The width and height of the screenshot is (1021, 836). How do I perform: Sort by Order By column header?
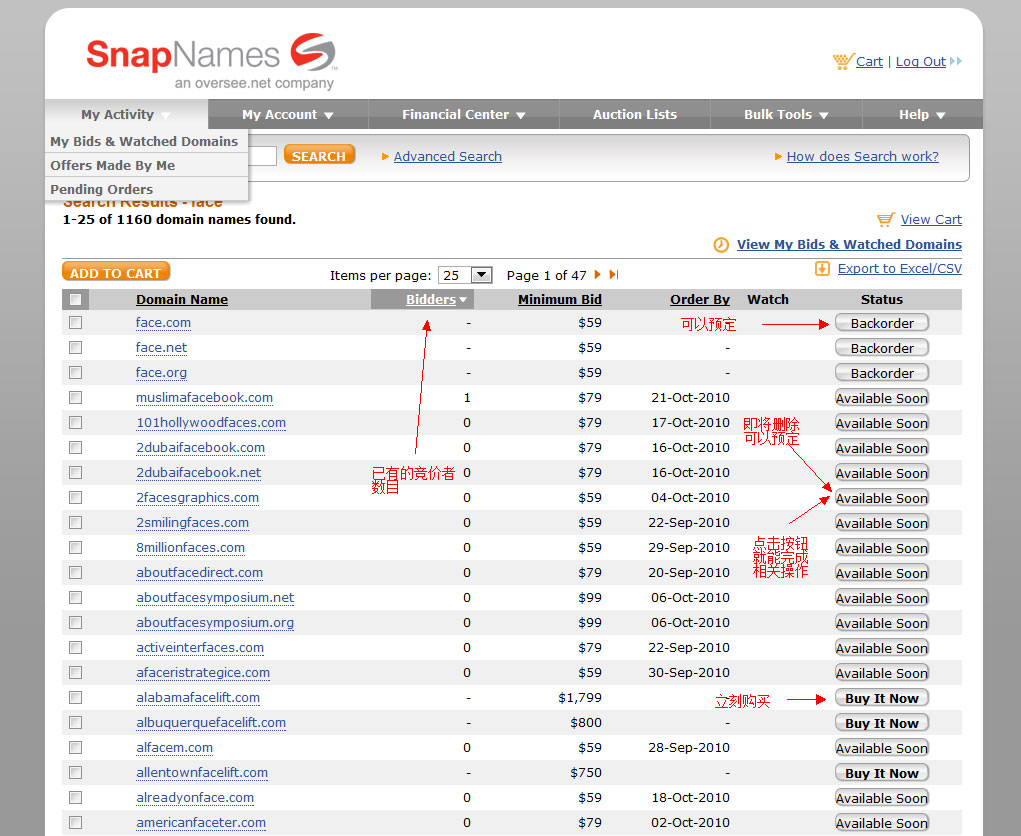click(700, 300)
